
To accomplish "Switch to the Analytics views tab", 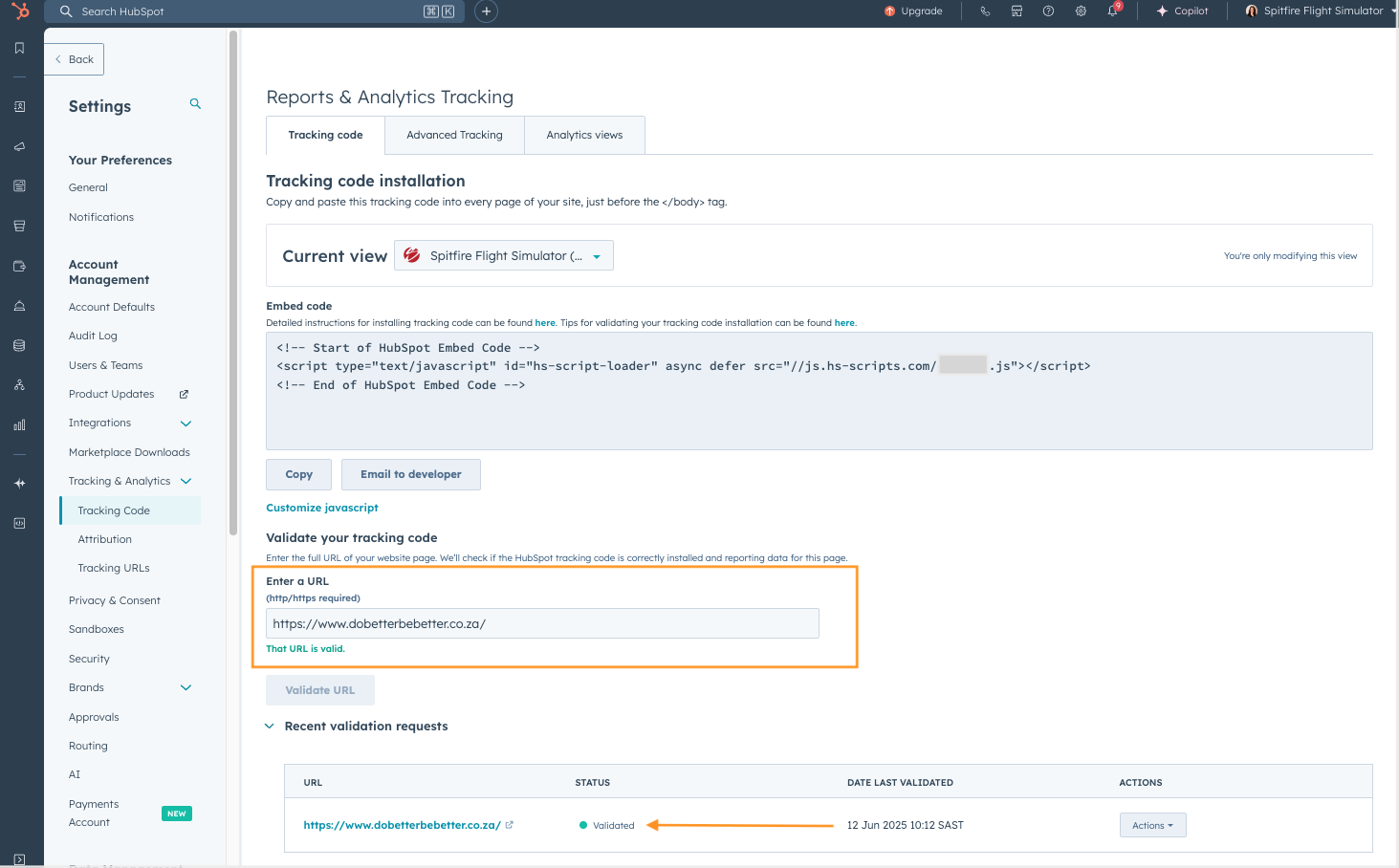I will click(x=584, y=135).
